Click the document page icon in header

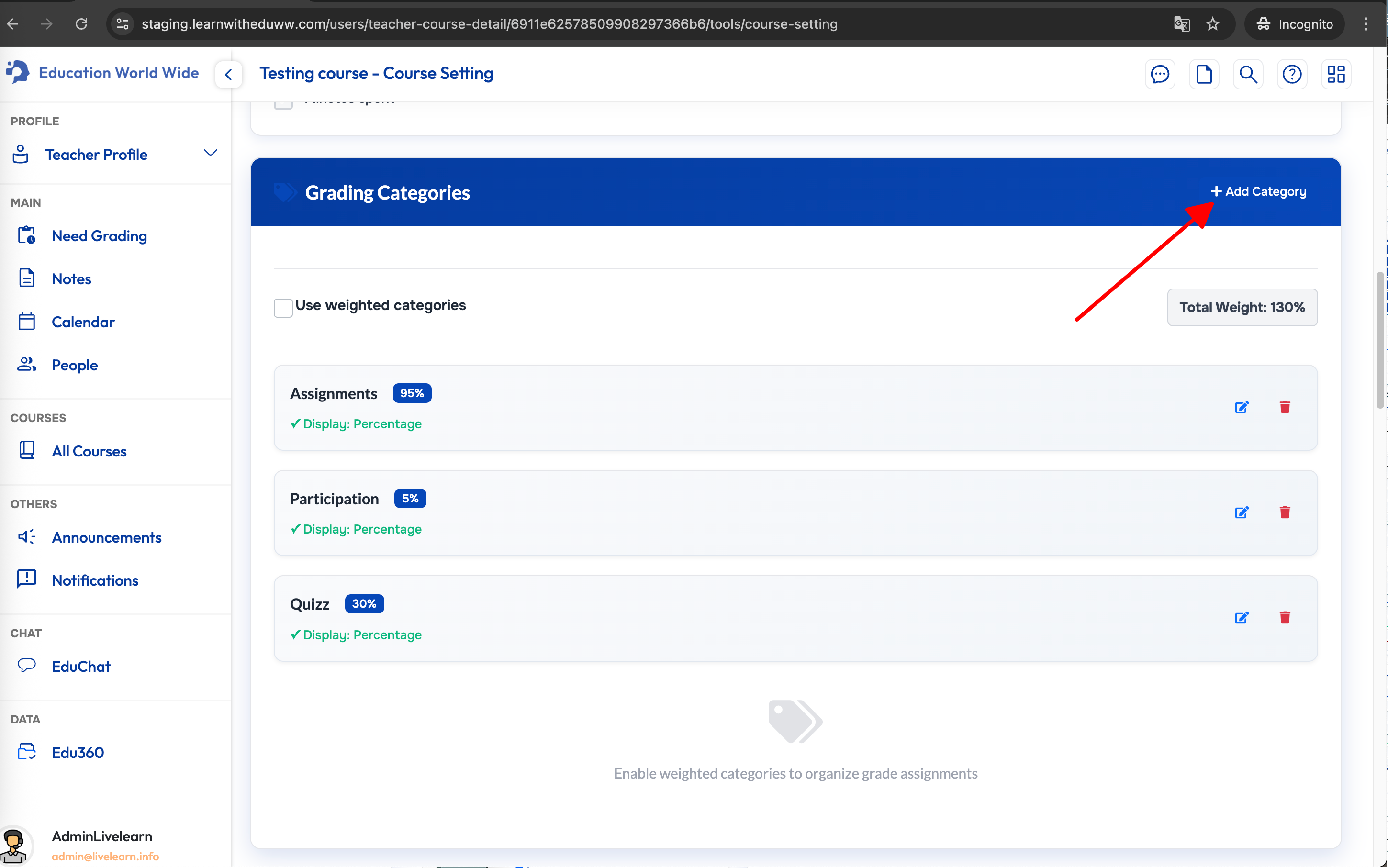[1204, 75]
